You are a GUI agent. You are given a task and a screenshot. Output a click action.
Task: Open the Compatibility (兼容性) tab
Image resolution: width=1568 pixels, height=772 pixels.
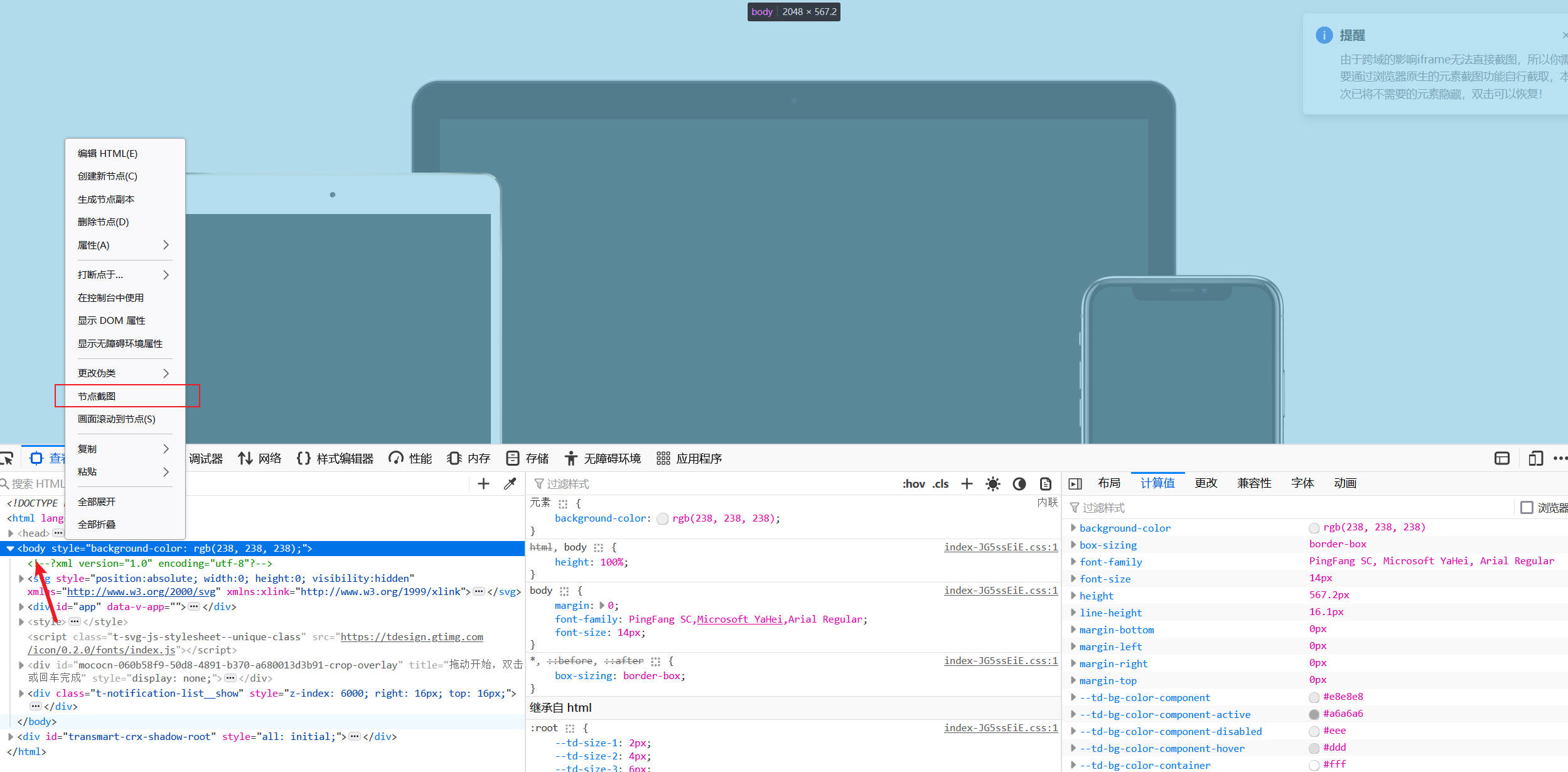point(1254,483)
